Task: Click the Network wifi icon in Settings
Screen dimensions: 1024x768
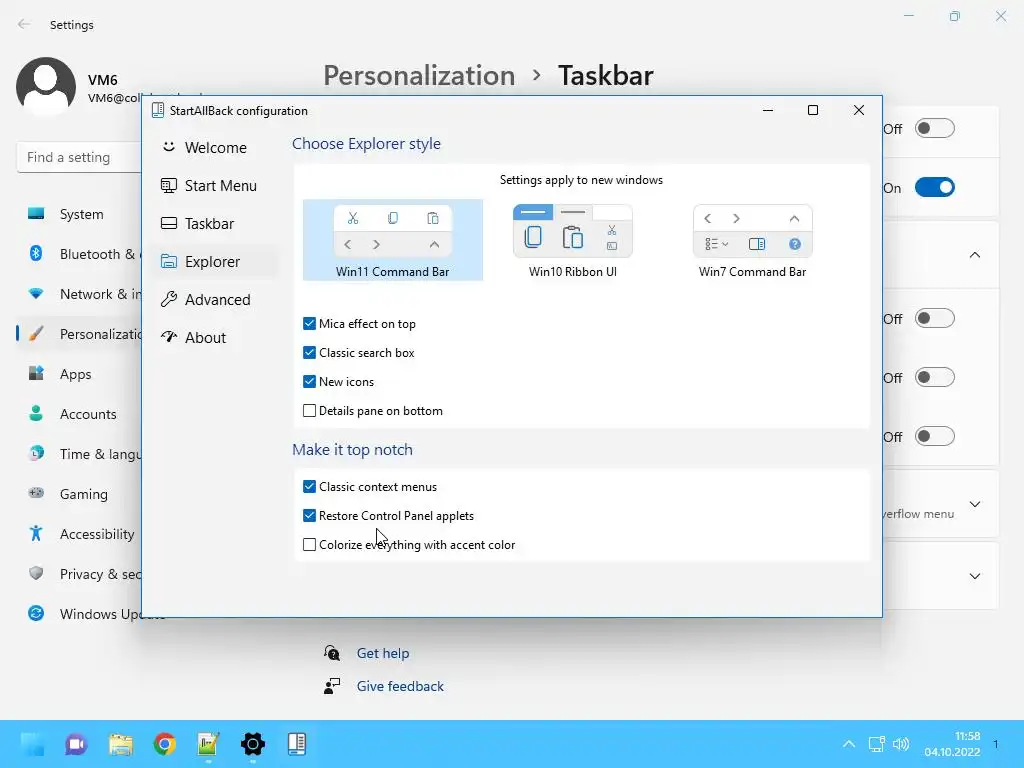Action: pyautogui.click(x=36, y=294)
